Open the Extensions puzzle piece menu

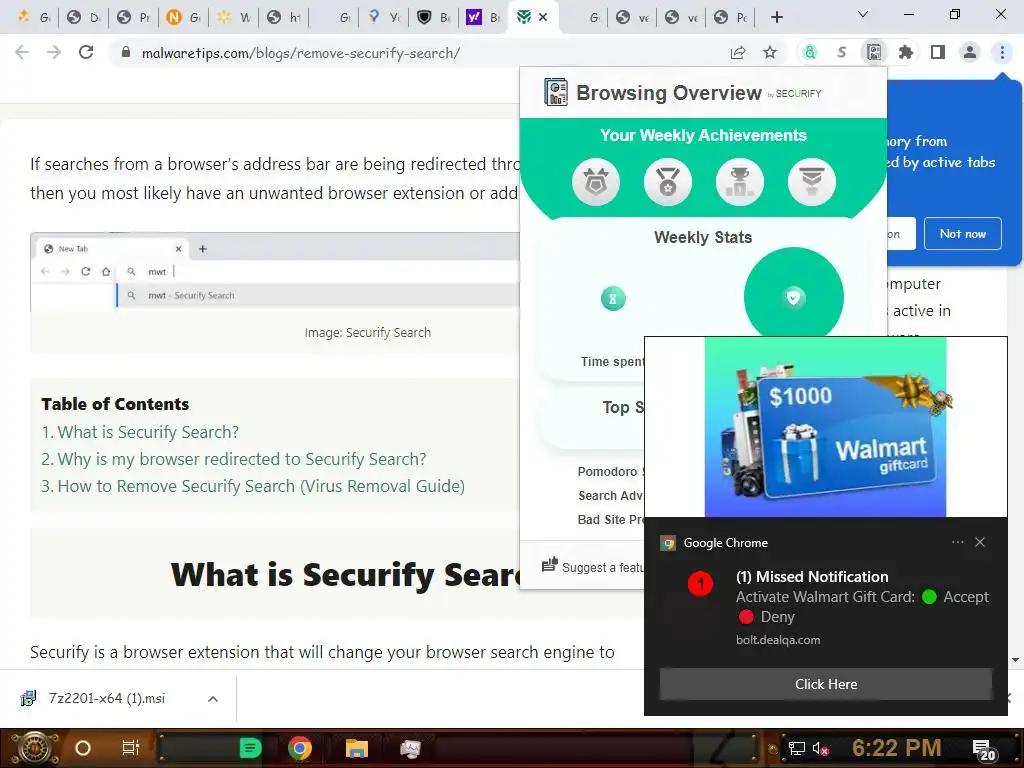[x=906, y=52]
